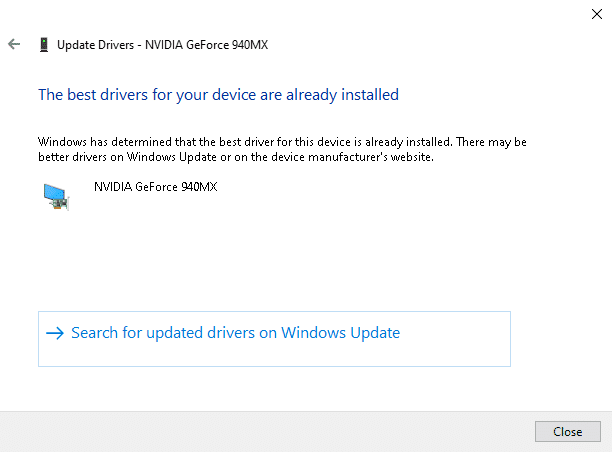Click the word 'Search' in the command link
This screenshot has height=453, width=615.
(x=95, y=333)
